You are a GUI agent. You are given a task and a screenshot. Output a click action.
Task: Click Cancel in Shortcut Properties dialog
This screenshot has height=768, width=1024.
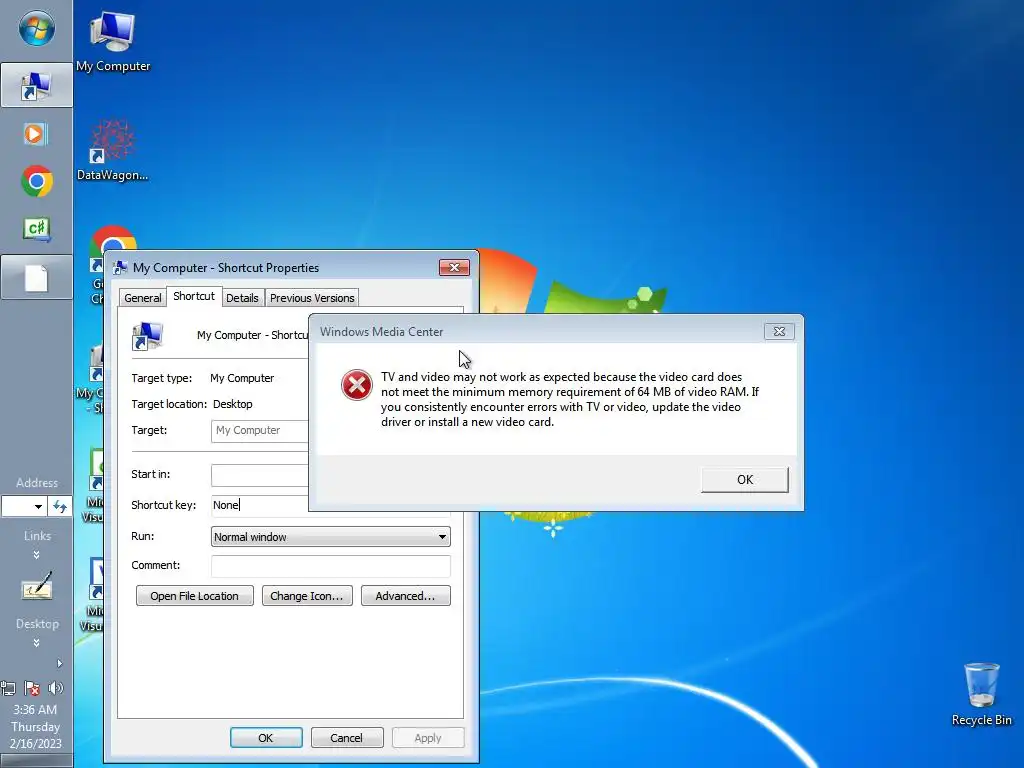tap(346, 738)
